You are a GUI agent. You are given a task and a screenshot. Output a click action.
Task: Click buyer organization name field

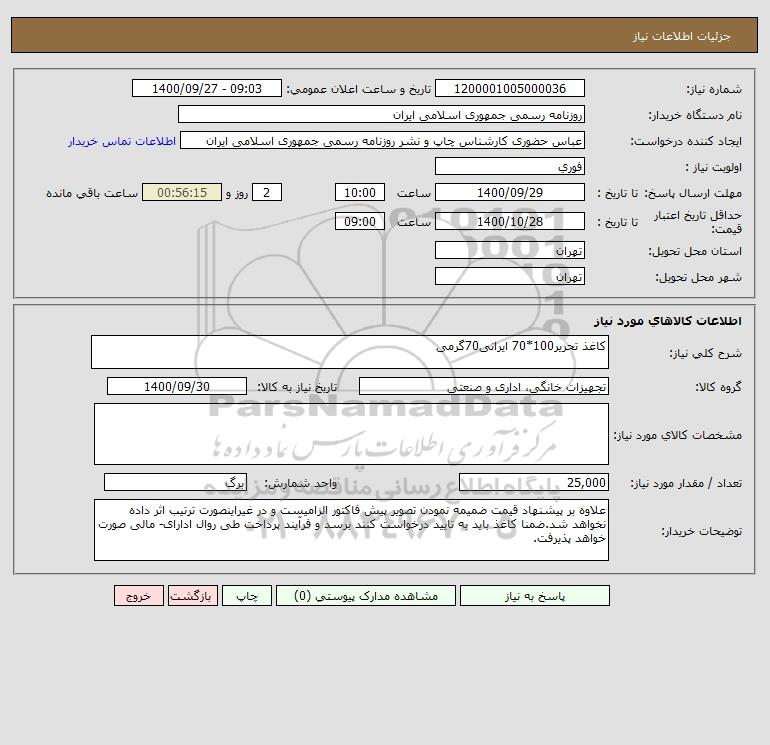(381, 114)
